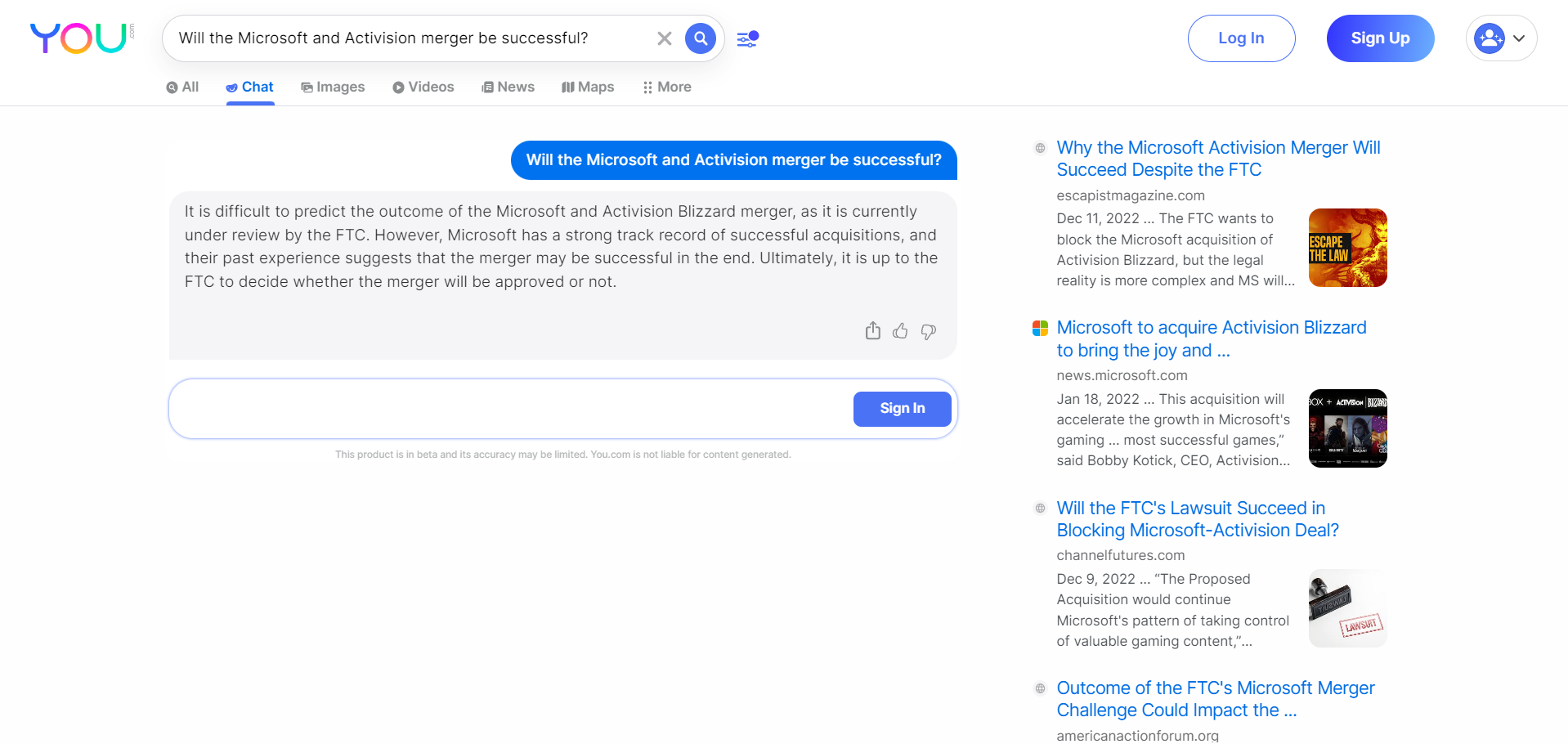
Task: Click the Sign Up button
Action: 1380,38
